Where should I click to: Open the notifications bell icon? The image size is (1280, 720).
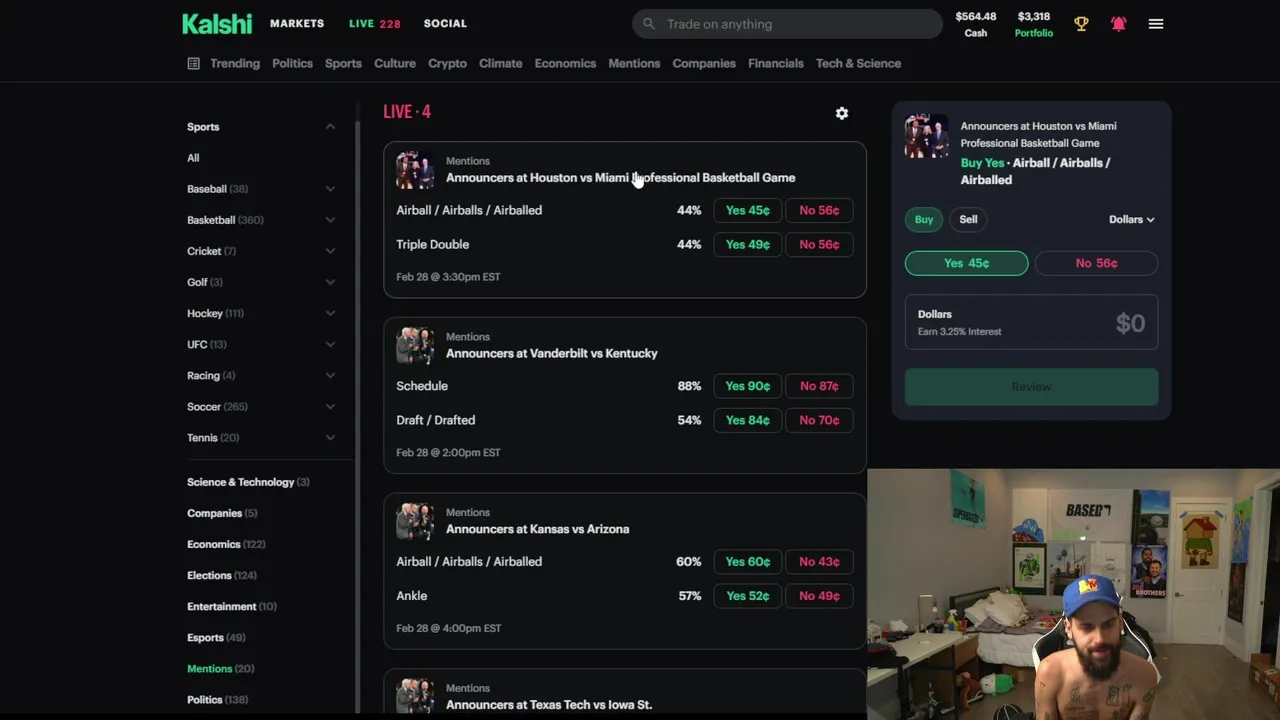click(x=1118, y=24)
